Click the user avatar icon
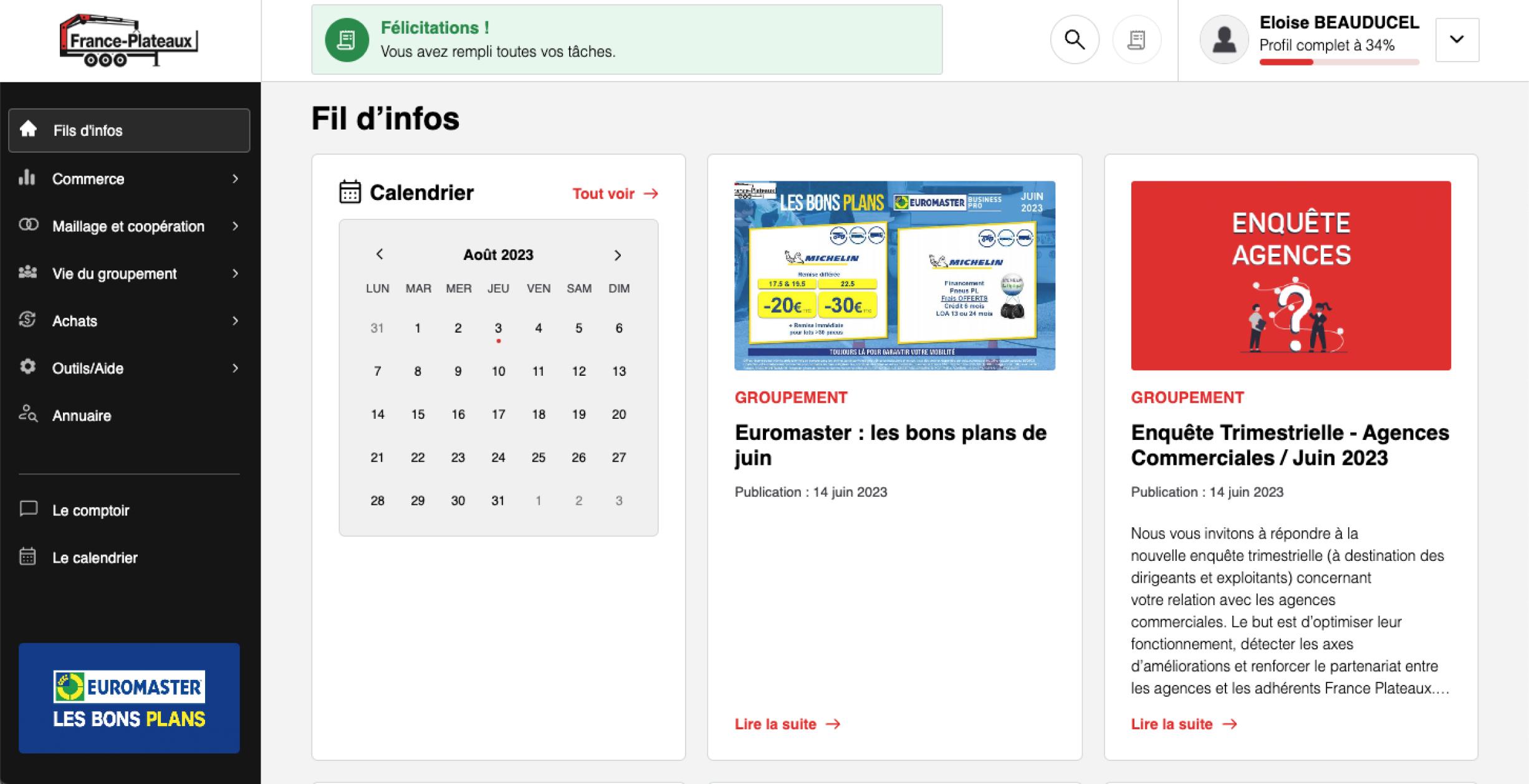Viewport: 1529px width, 784px height. click(x=1224, y=39)
